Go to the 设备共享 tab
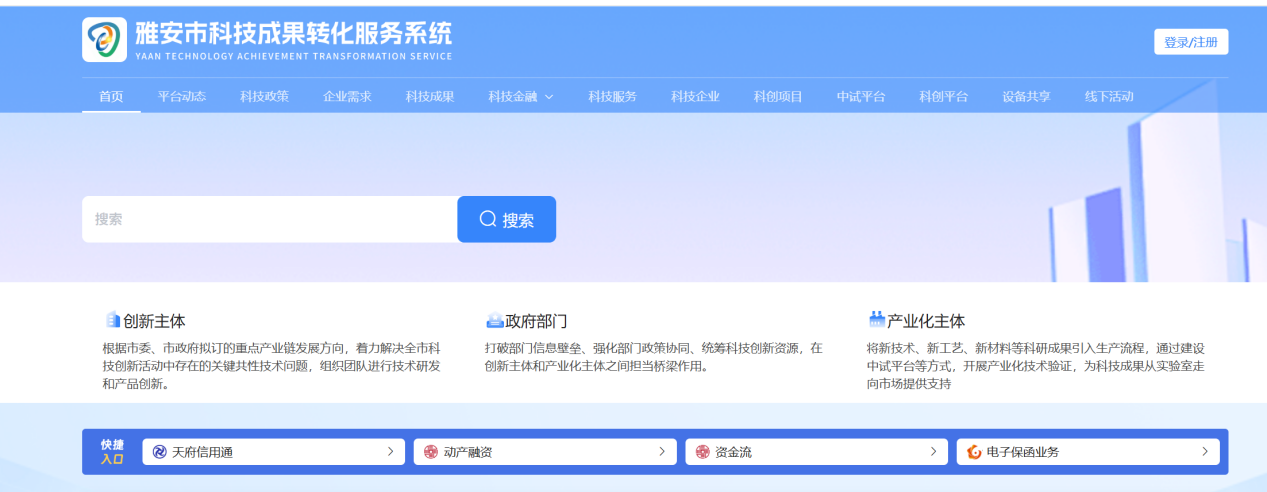The image size is (1267, 492). tap(1026, 97)
